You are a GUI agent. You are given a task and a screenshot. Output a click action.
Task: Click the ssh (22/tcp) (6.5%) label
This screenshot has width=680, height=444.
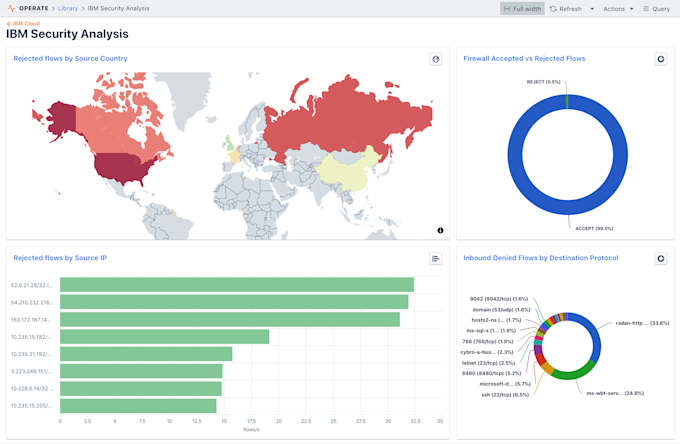[x=505, y=395]
